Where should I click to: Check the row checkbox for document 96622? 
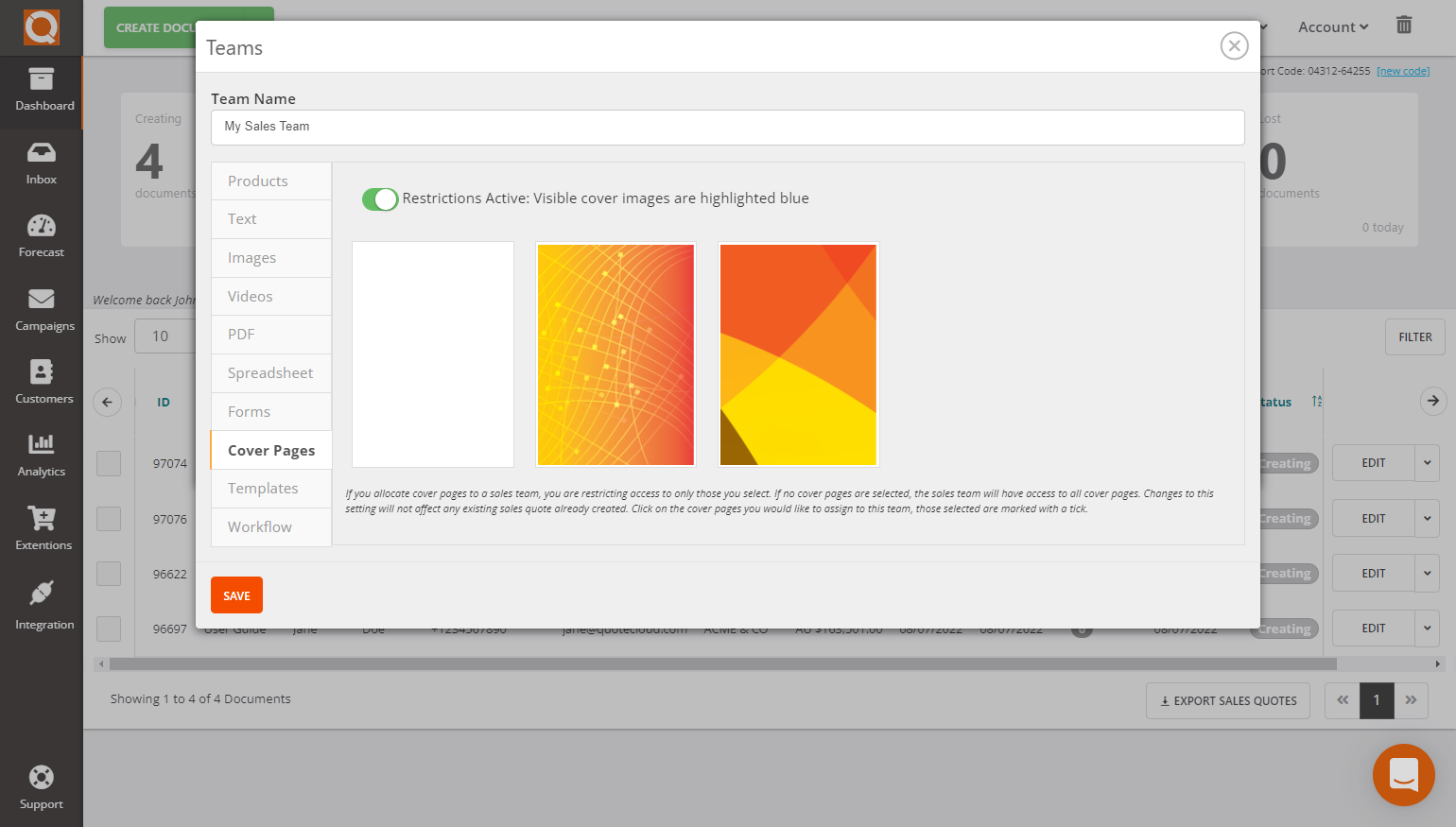(x=109, y=574)
